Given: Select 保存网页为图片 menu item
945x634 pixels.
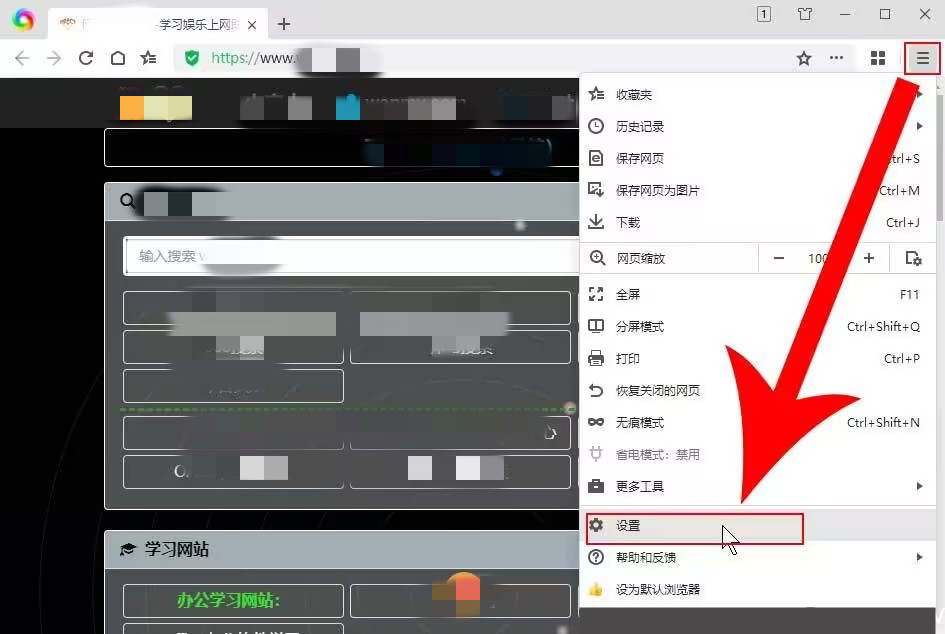Looking at the screenshot, I should coord(757,190).
